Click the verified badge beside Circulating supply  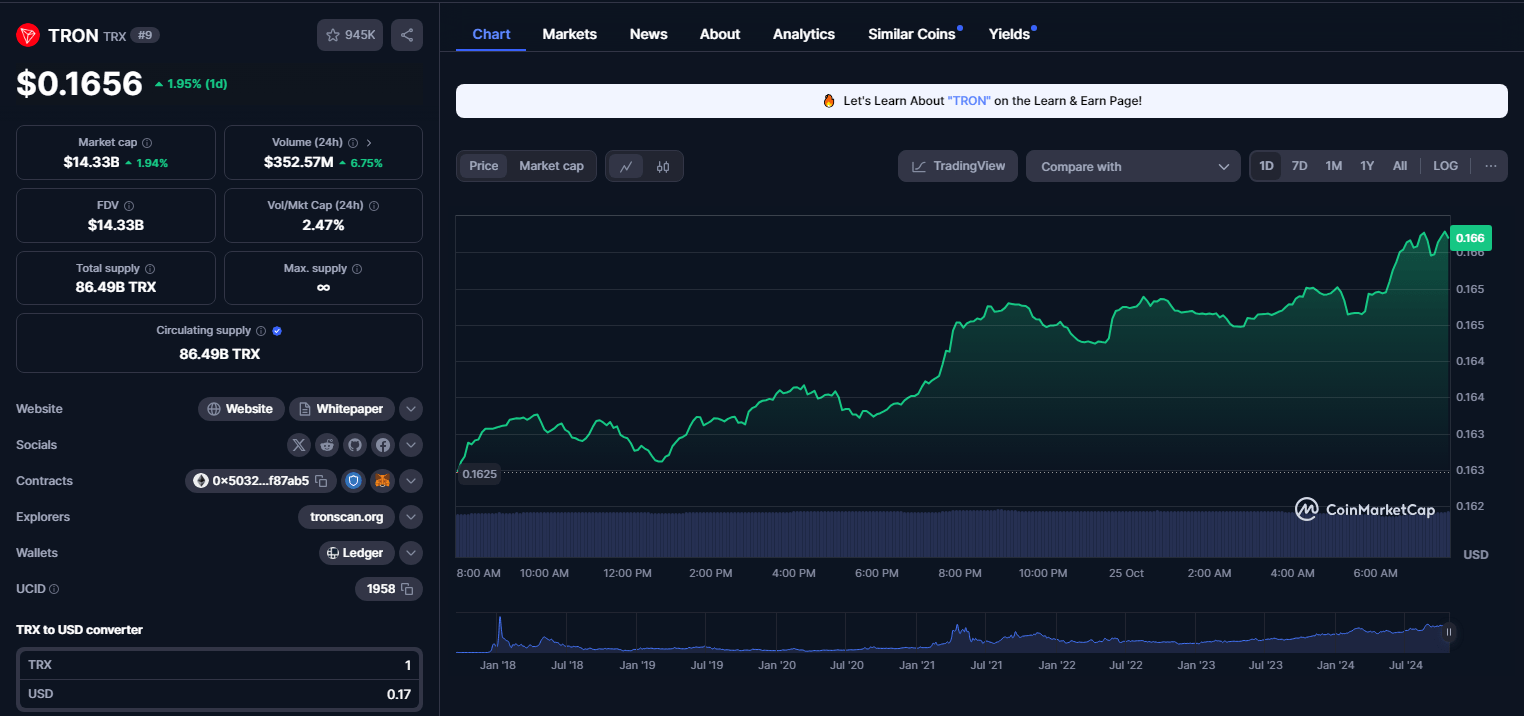click(277, 331)
